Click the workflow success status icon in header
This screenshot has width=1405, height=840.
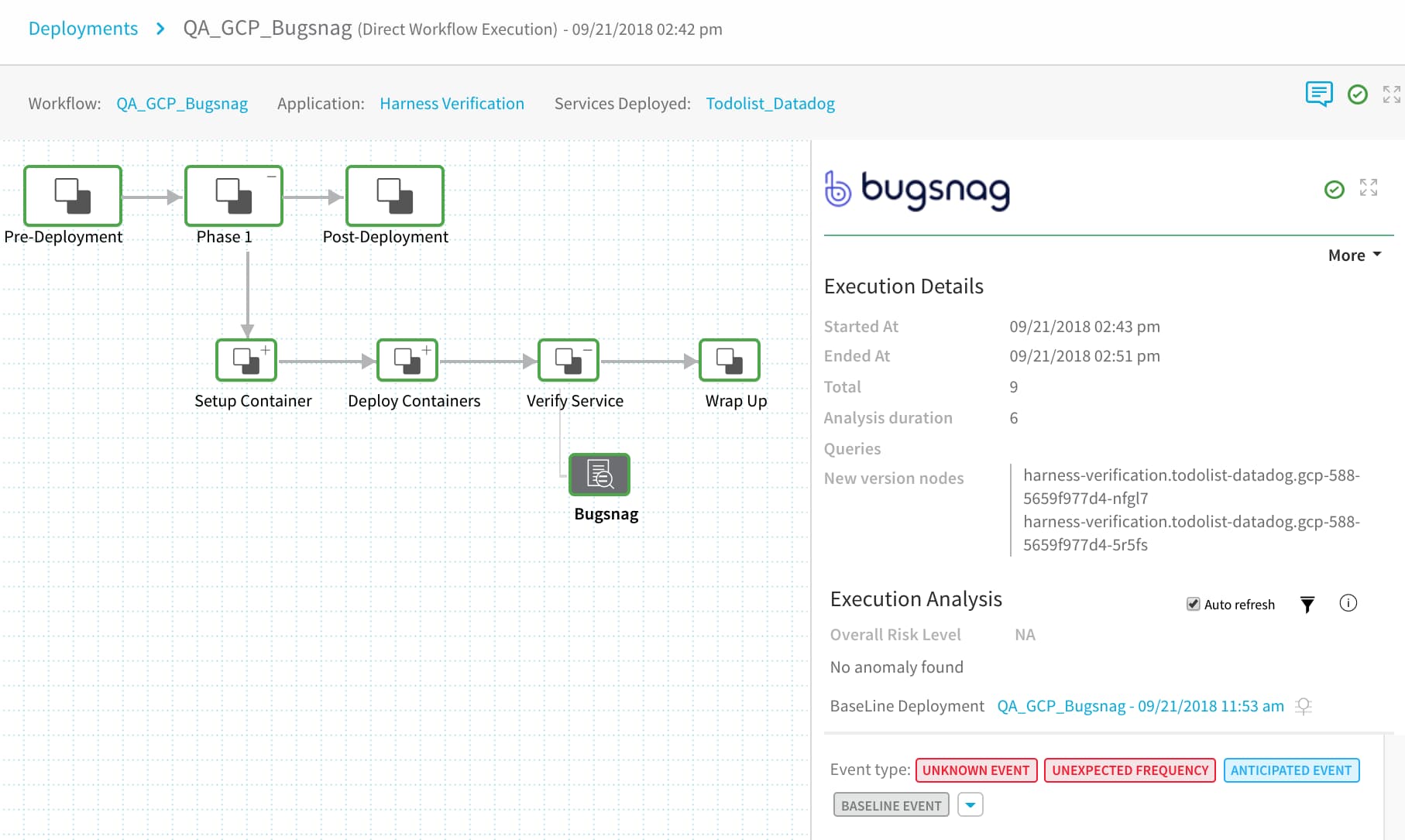tap(1358, 94)
